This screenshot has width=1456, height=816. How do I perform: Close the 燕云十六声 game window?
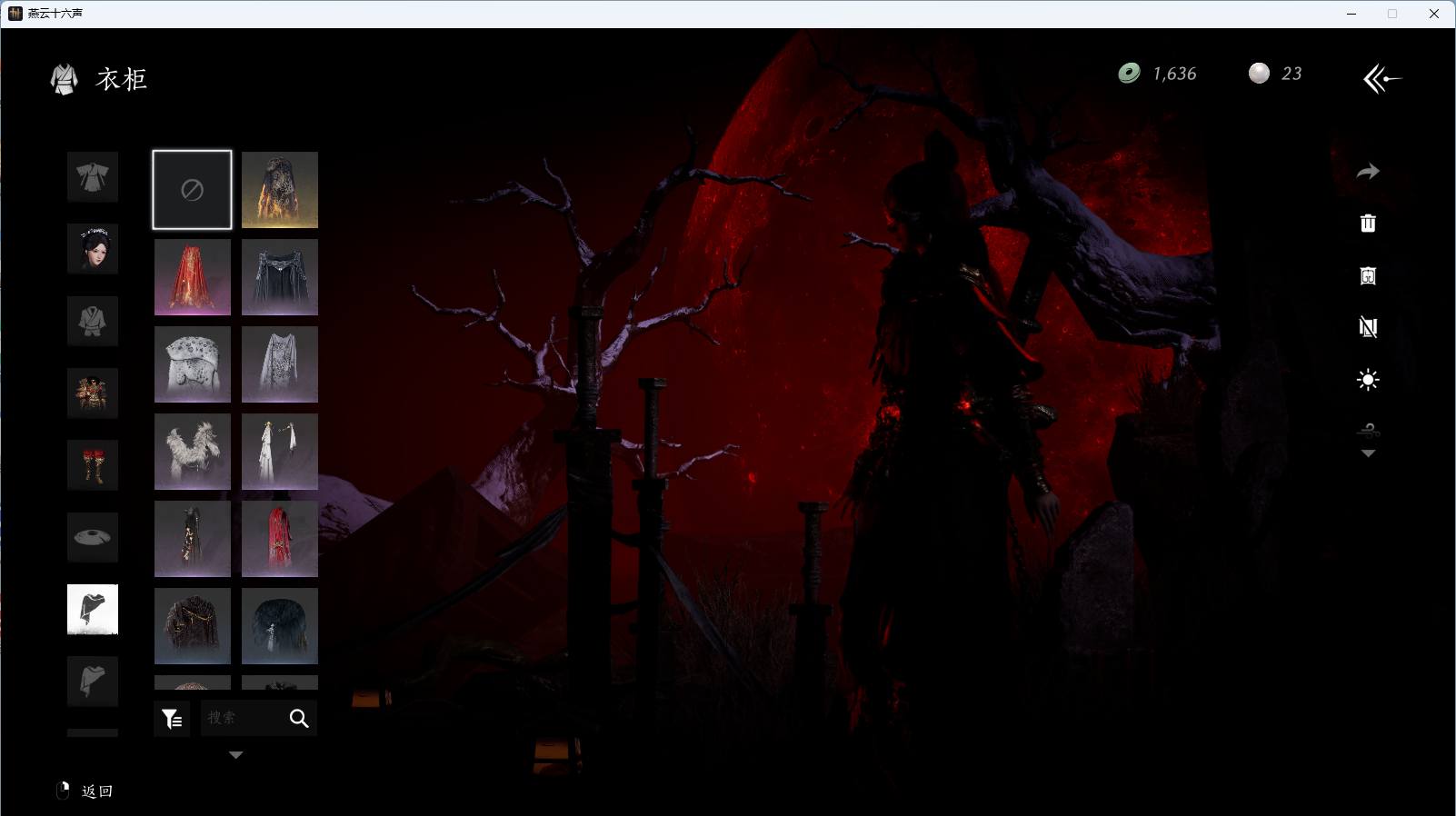tap(1434, 14)
